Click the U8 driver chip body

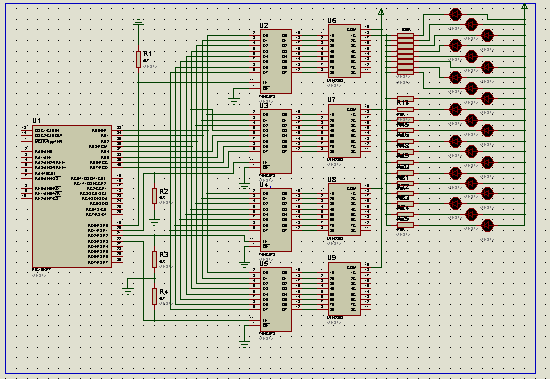(344, 210)
